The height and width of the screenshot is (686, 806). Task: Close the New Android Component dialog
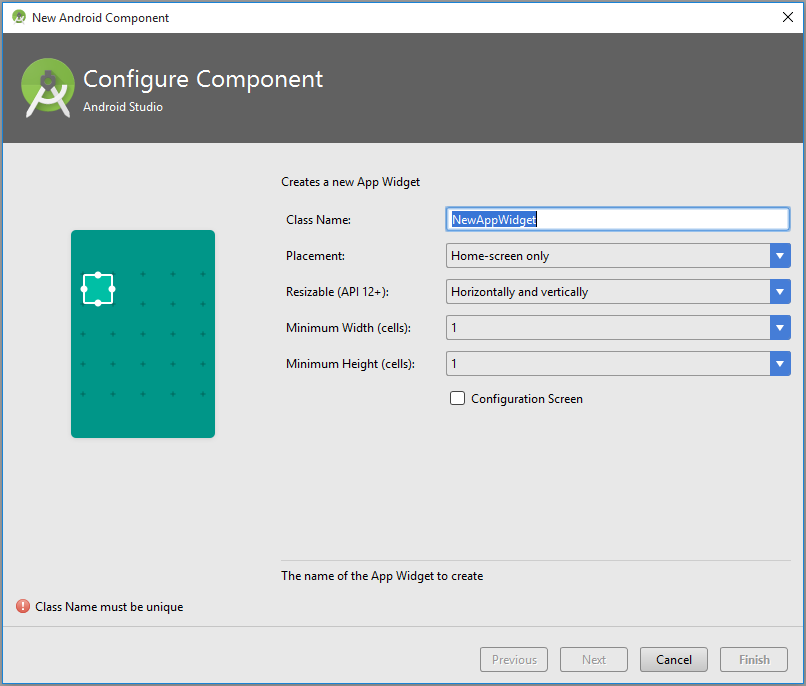(787, 17)
